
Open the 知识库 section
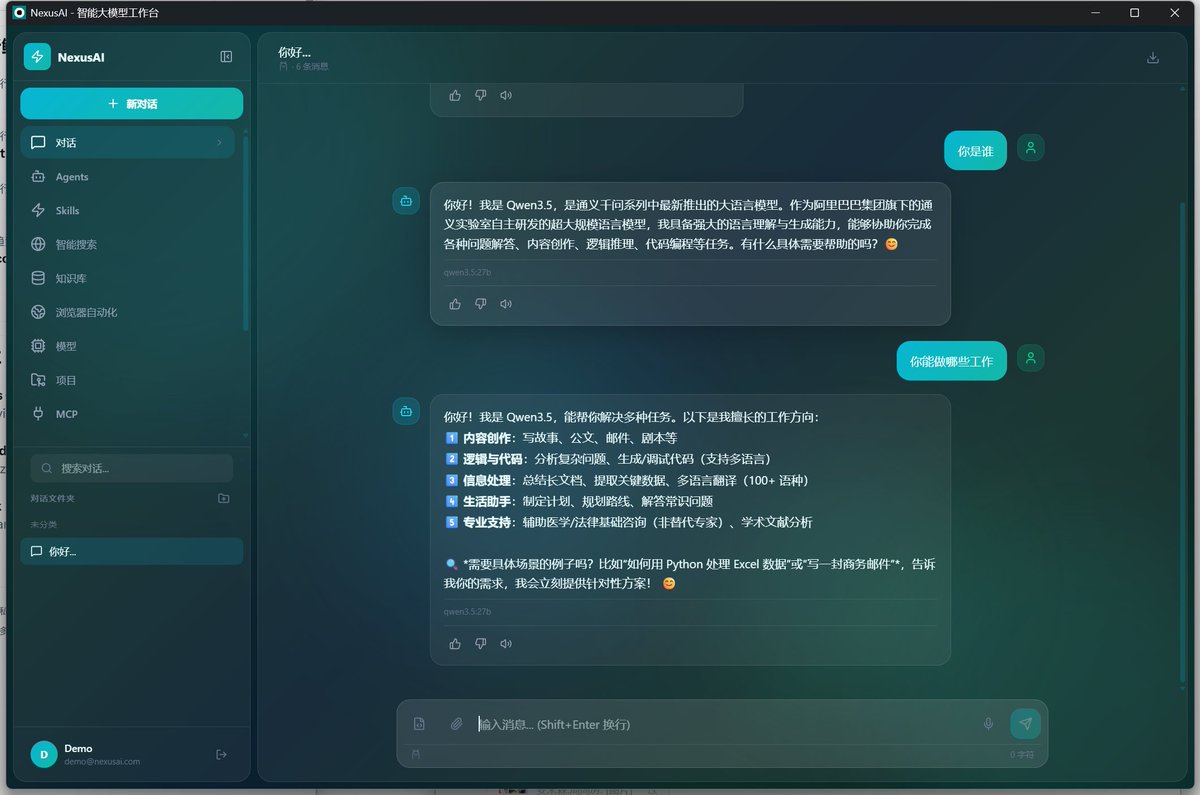point(127,279)
